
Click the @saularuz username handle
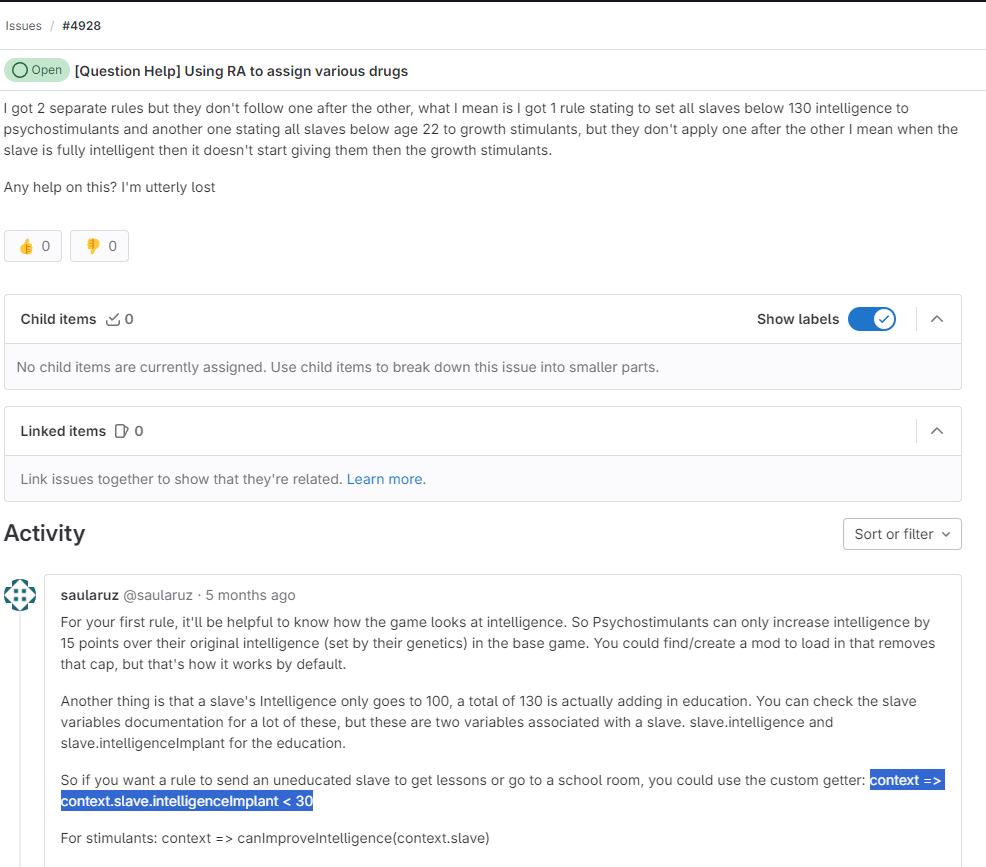(158, 595)
